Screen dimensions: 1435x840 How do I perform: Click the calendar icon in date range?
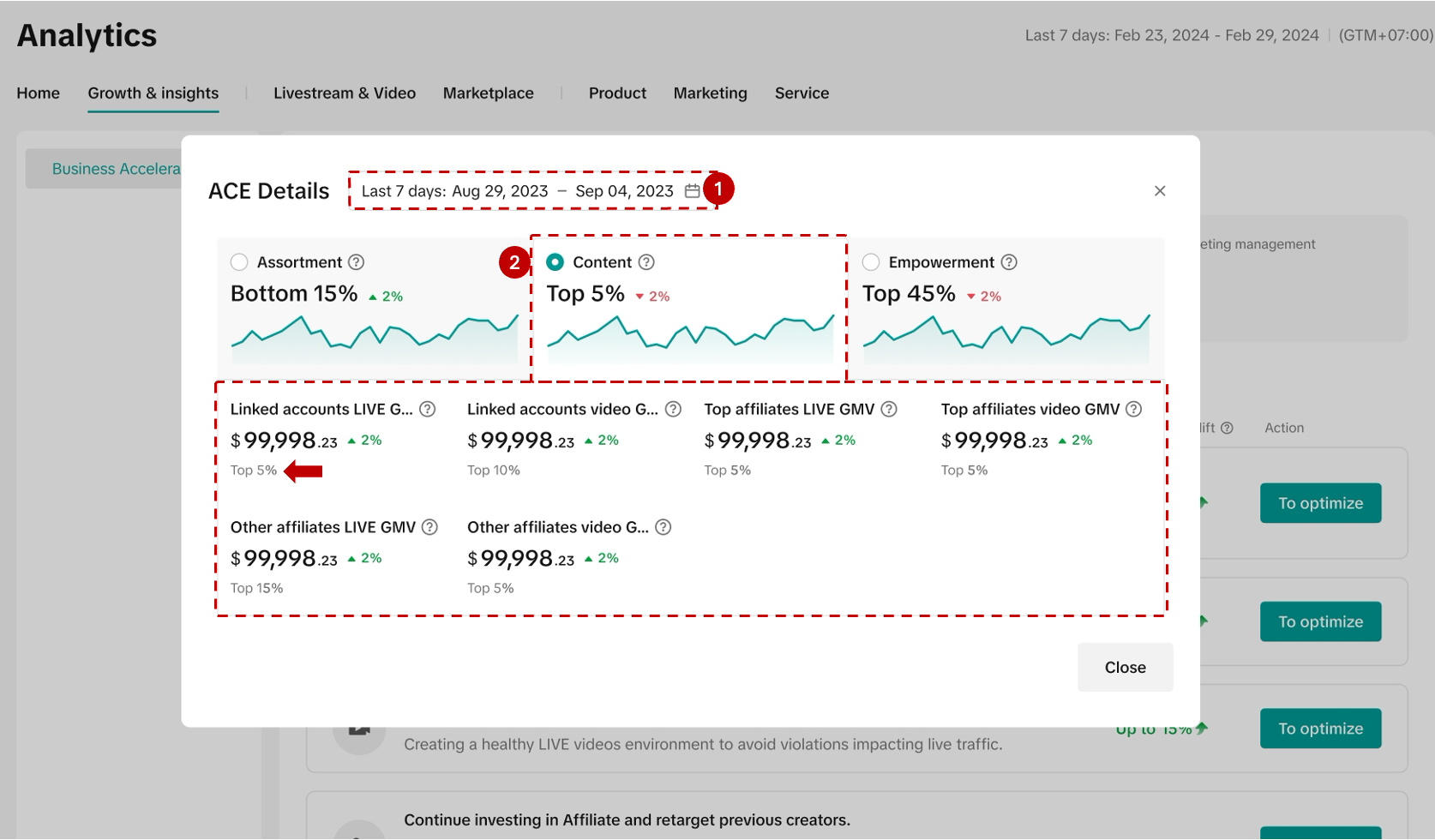(x=692, y=191)
